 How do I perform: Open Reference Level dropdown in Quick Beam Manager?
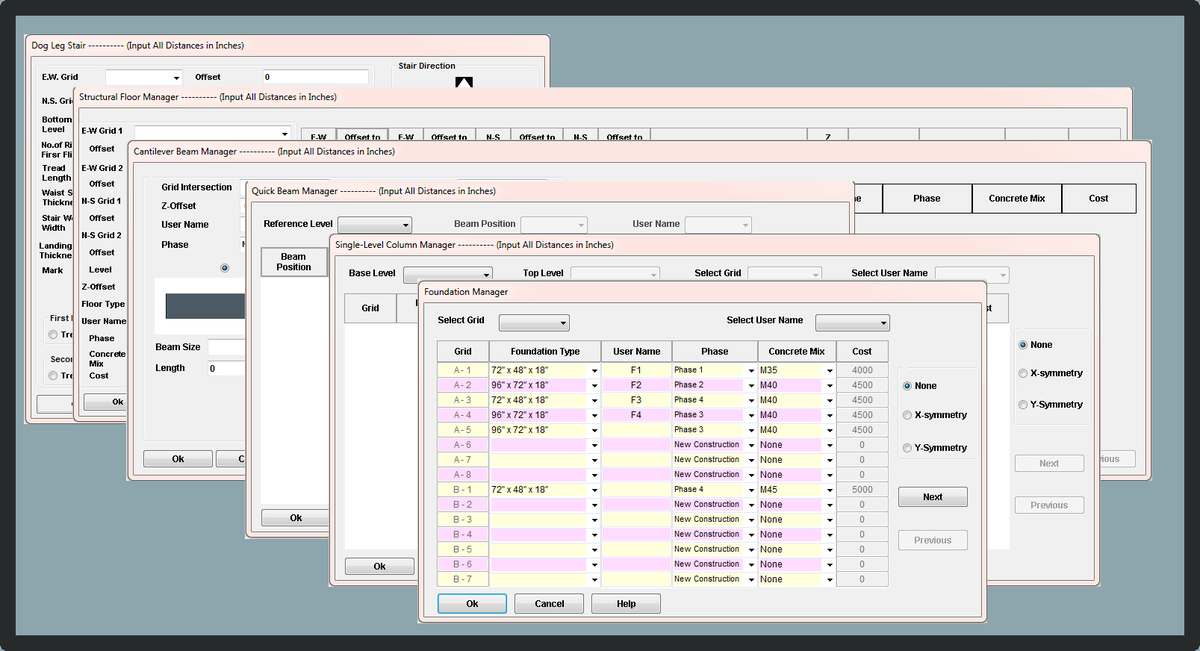[x=375, y=225]
